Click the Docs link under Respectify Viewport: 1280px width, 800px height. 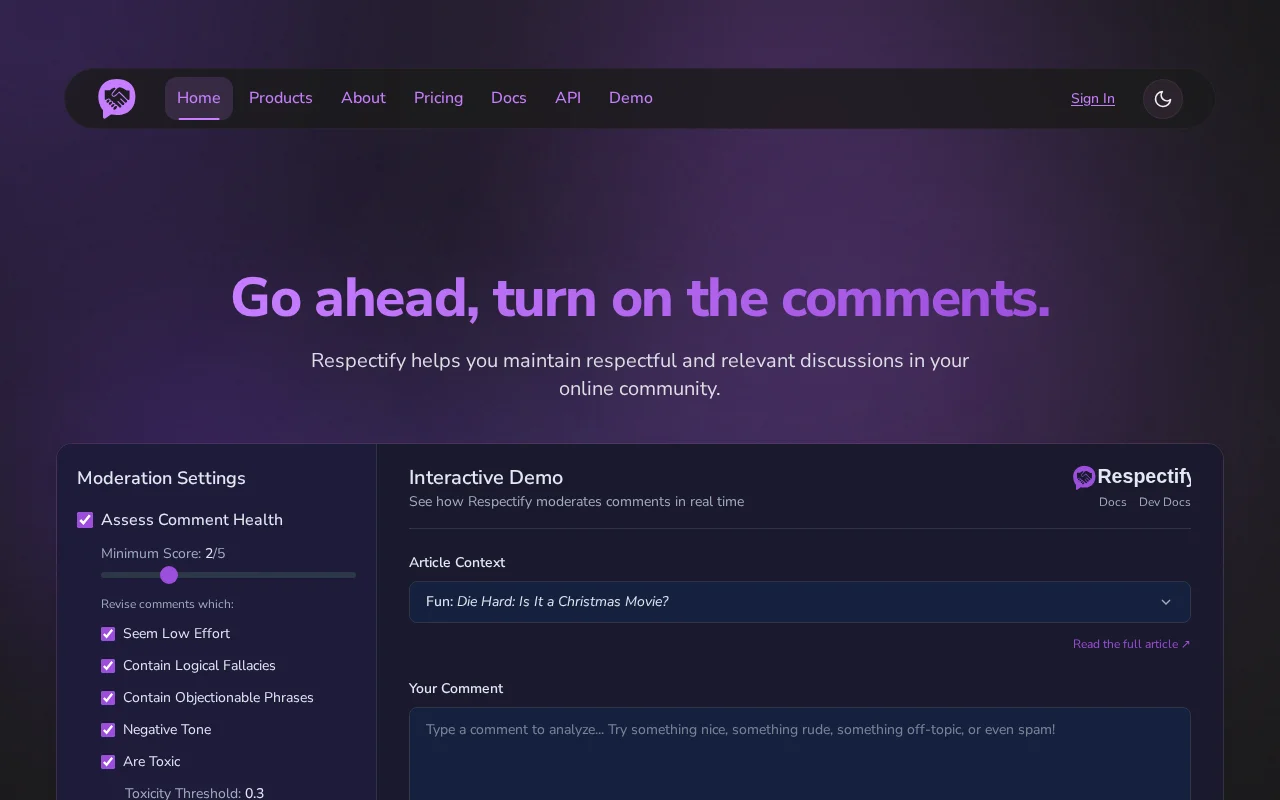click(1113, 502)
